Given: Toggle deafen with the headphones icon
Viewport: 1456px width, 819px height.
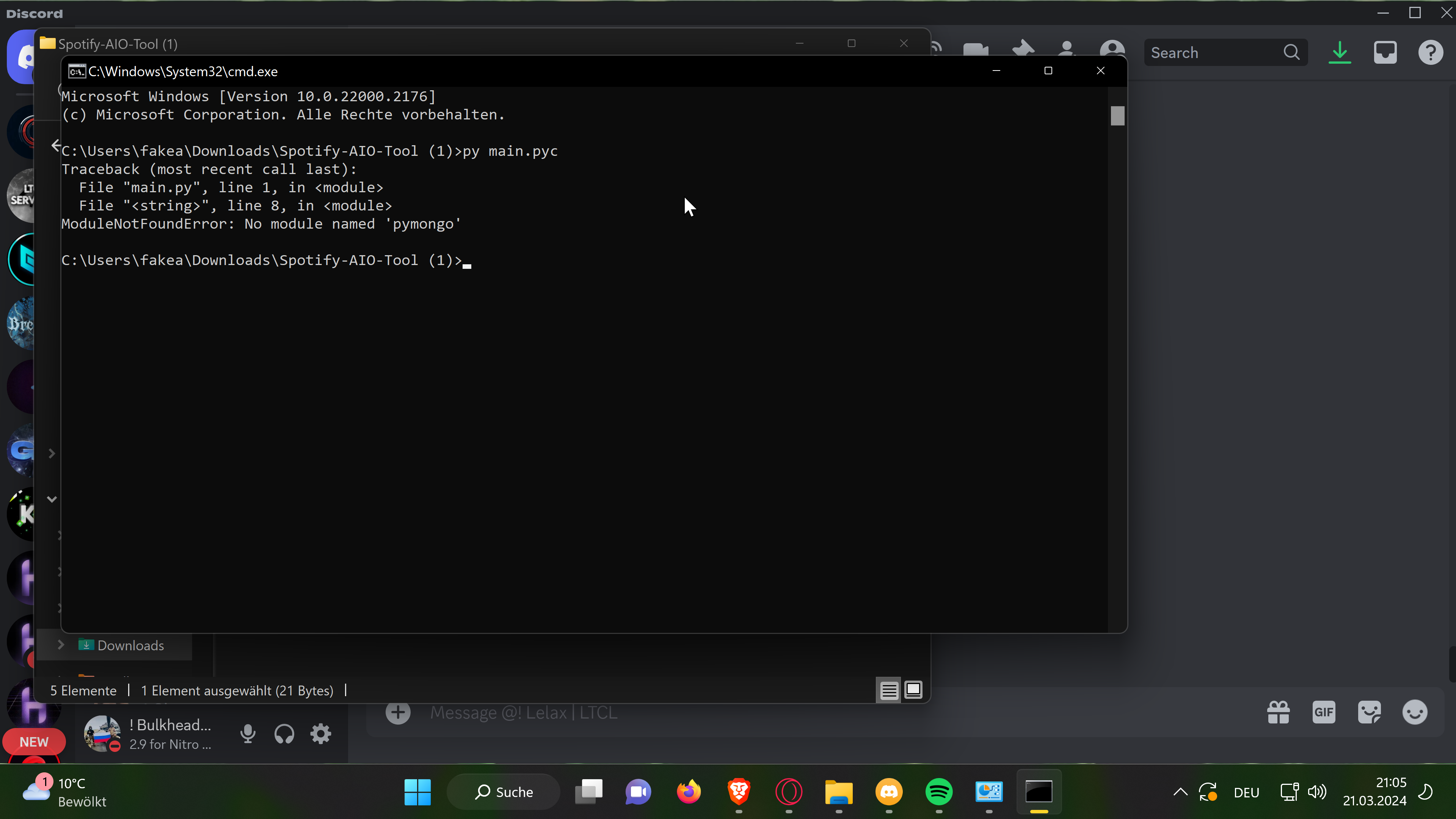Looking at the screenshot, I should pyautogui.click(x=284, y=734).
